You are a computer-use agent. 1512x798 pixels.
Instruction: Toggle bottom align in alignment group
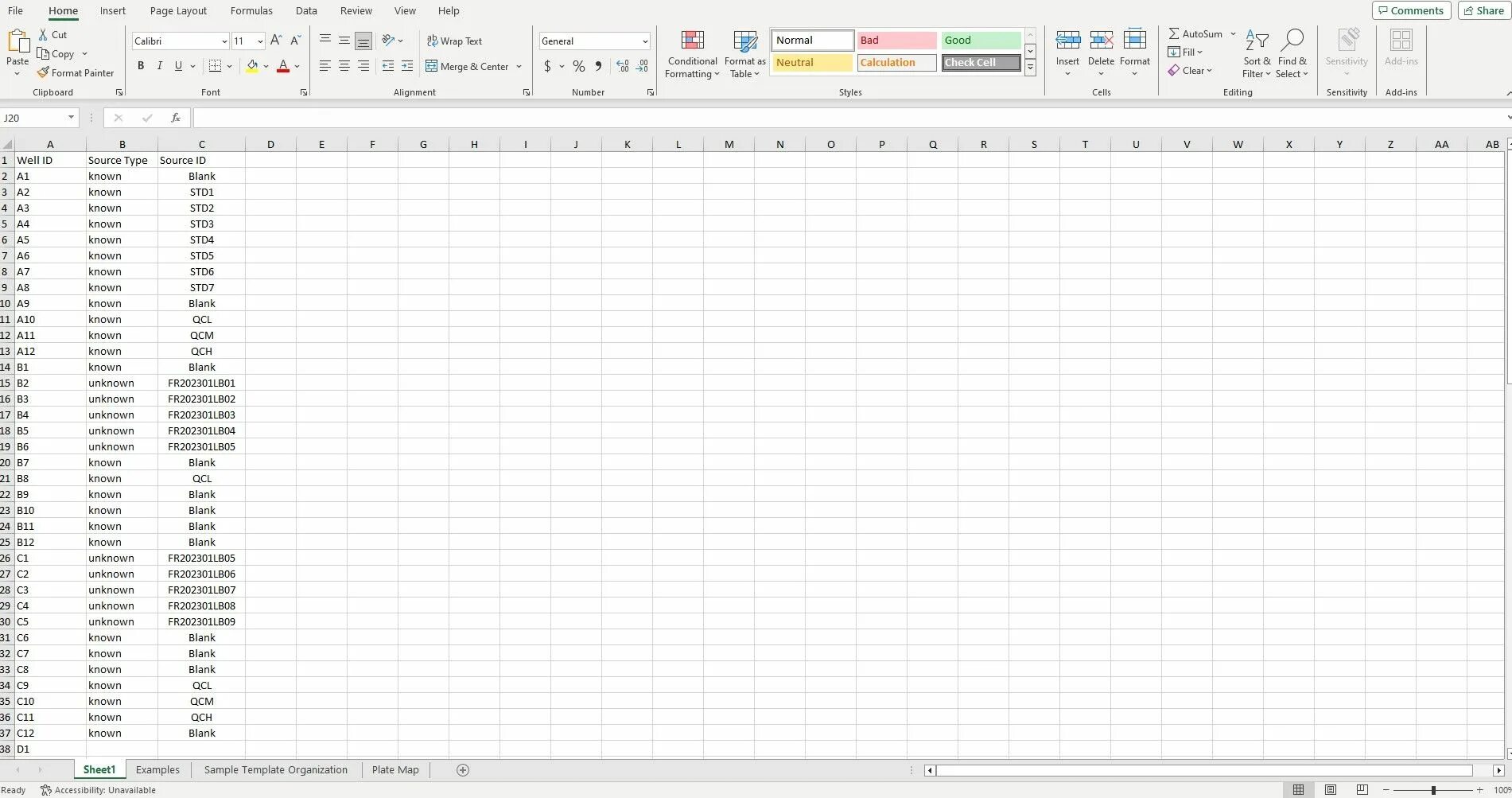363,41
